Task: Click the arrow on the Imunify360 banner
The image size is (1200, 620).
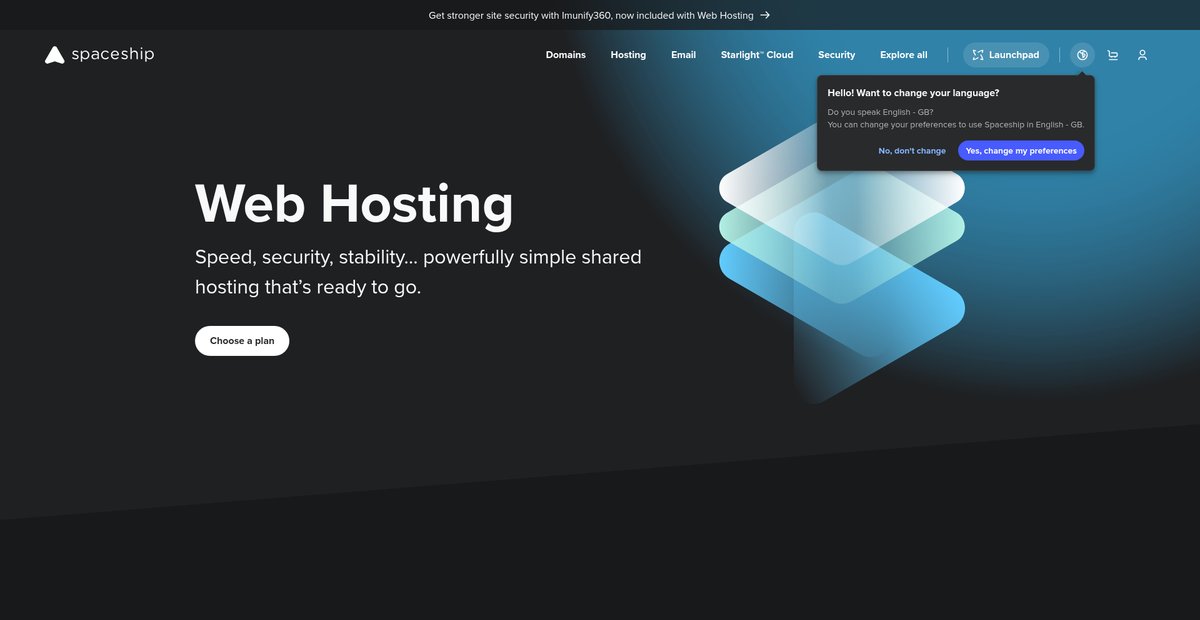Action: click(x=765, y=15)
